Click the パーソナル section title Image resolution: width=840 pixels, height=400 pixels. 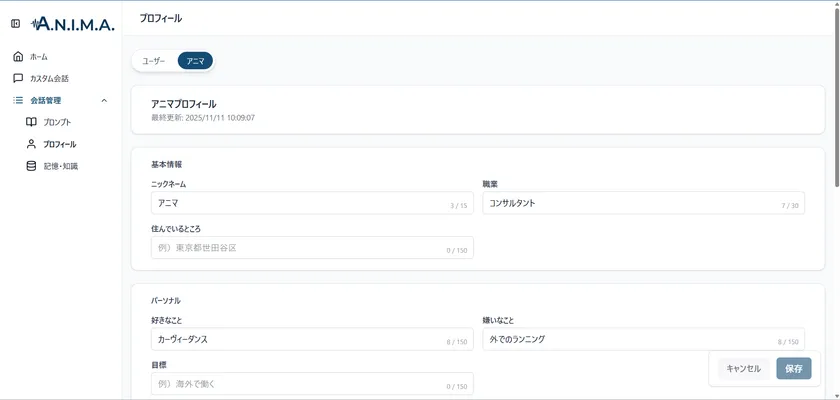coord(166,300)
